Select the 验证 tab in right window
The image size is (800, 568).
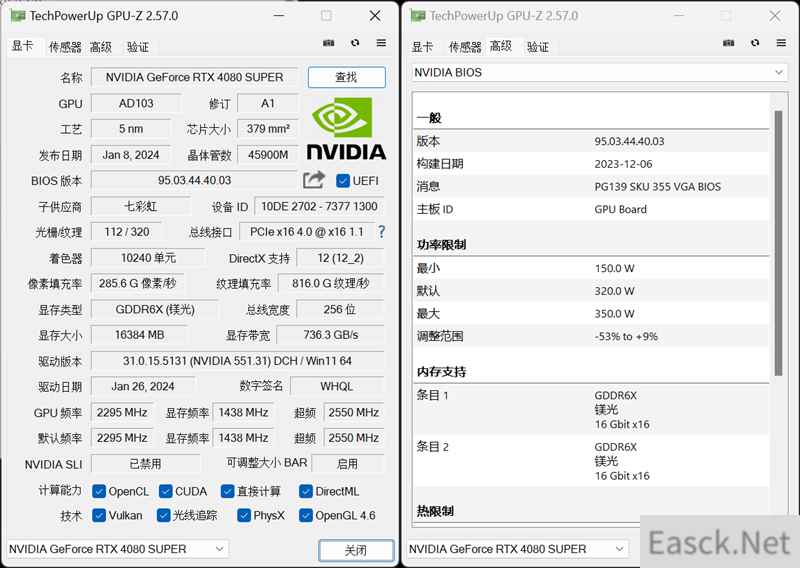538,47
